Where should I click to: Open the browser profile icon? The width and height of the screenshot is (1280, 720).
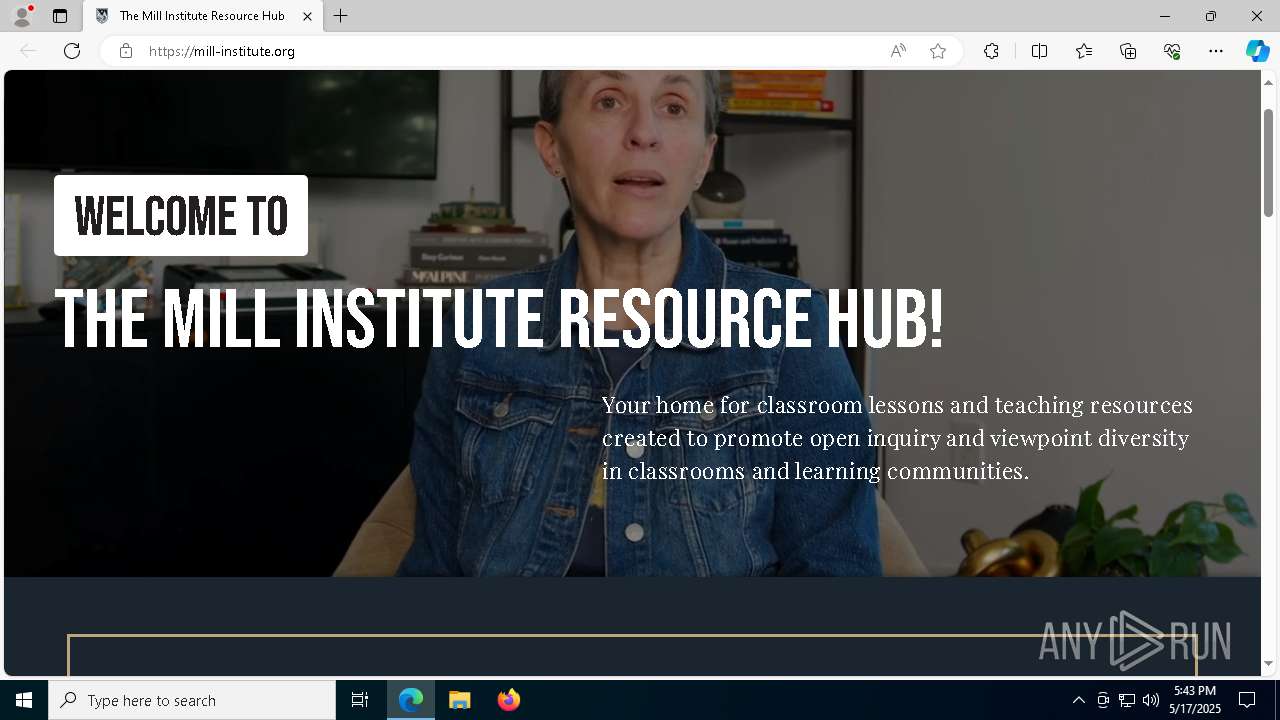[x=22, y=16]
